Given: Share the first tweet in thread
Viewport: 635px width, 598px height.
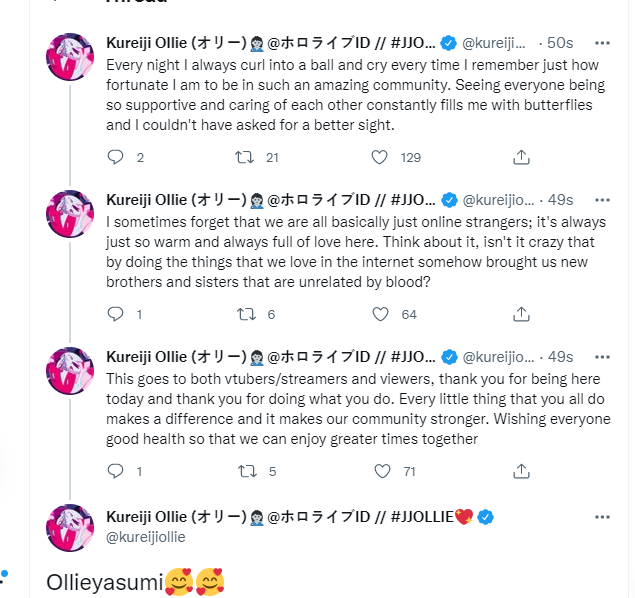Looking at the screenshot, I should [x=521, y=157].
